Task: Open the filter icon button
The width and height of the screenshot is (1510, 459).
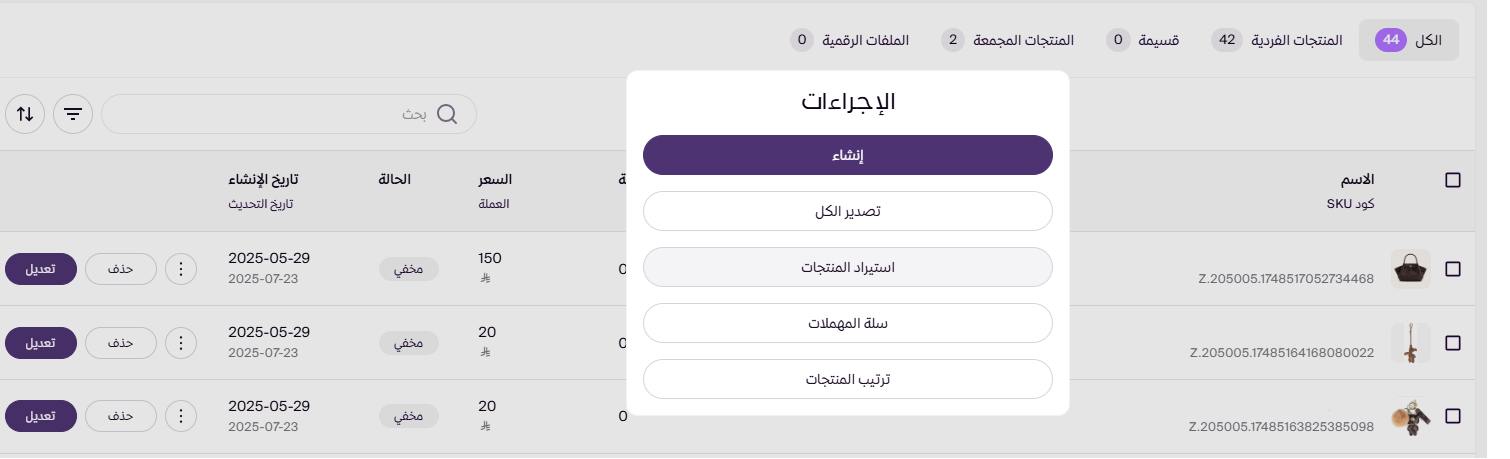Action: [73, 114]
